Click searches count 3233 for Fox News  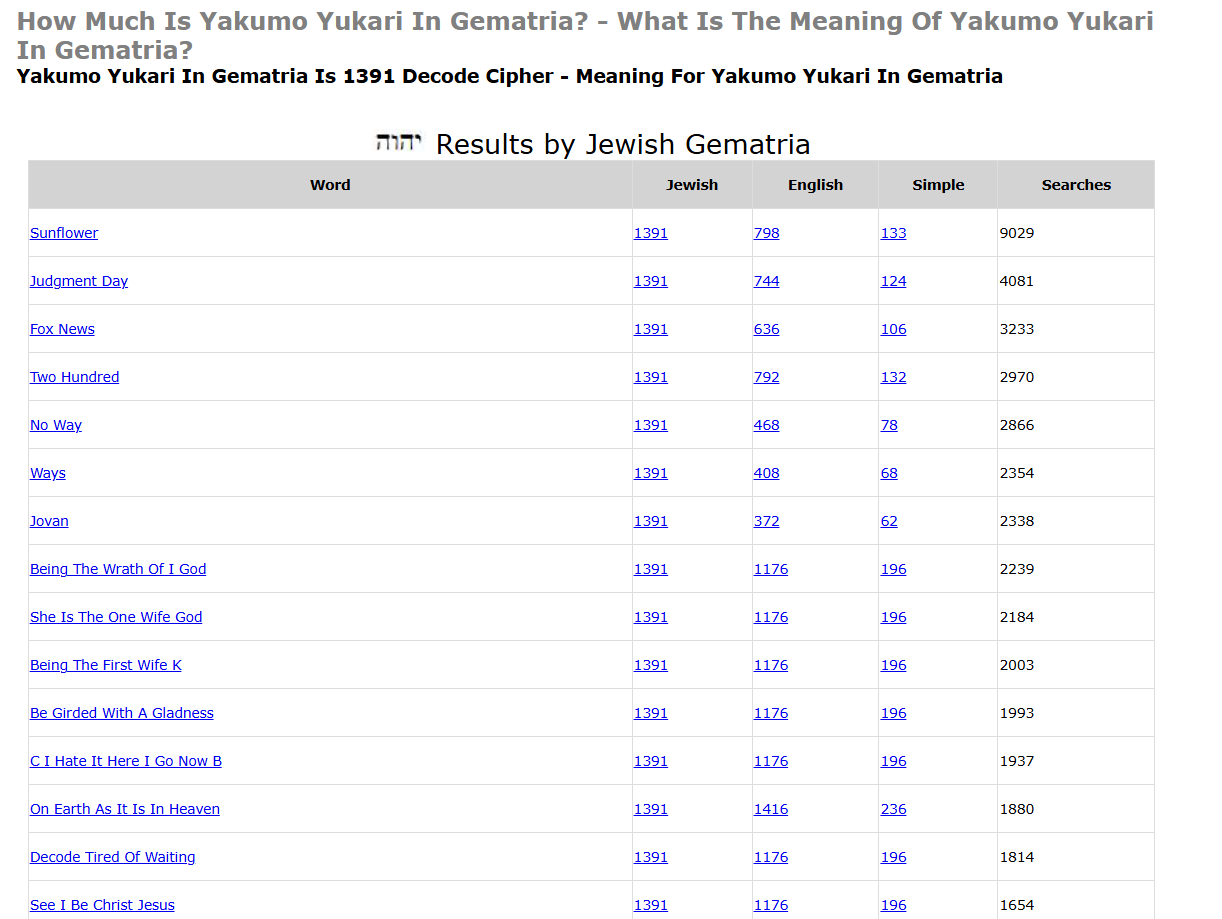pos(1017,329)
